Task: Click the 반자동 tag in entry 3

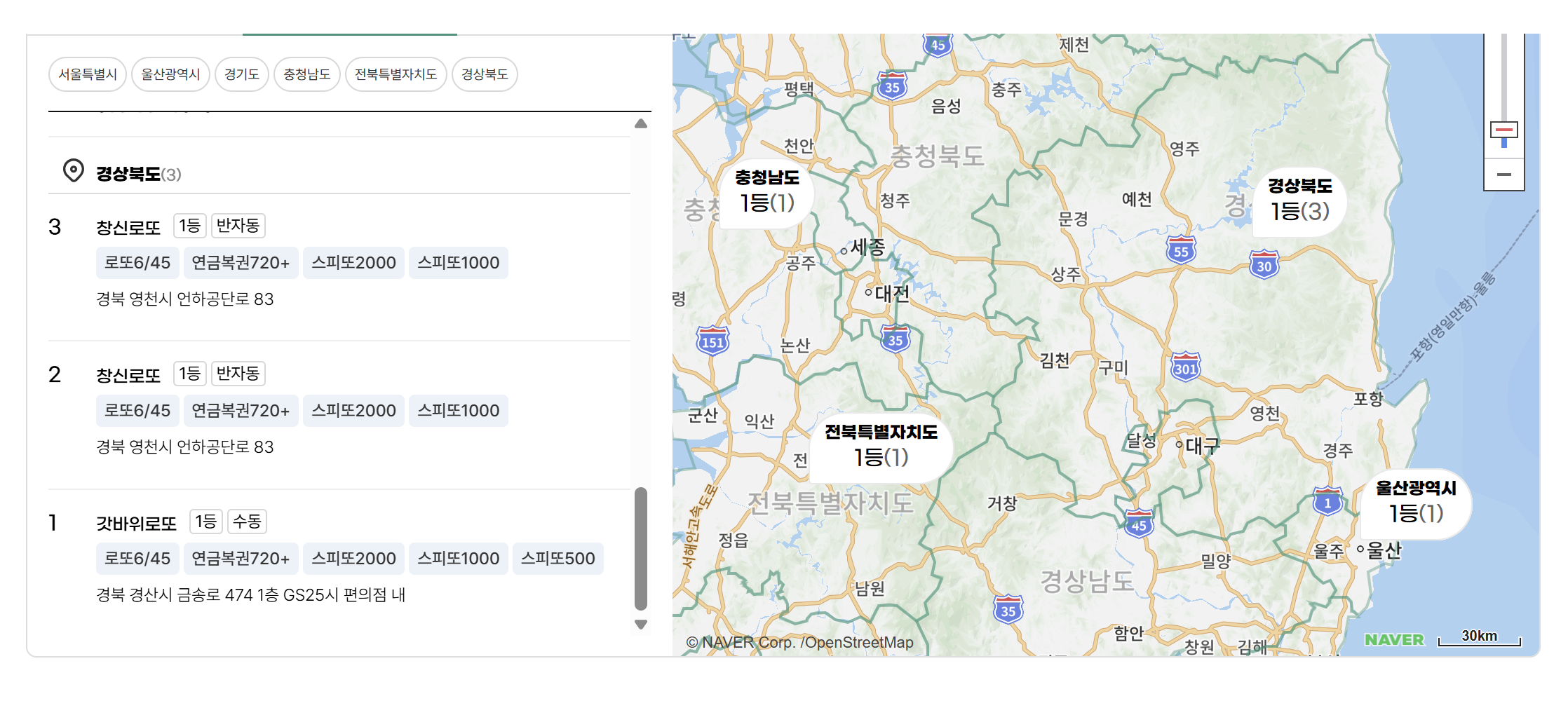Action: coord(238,226)
